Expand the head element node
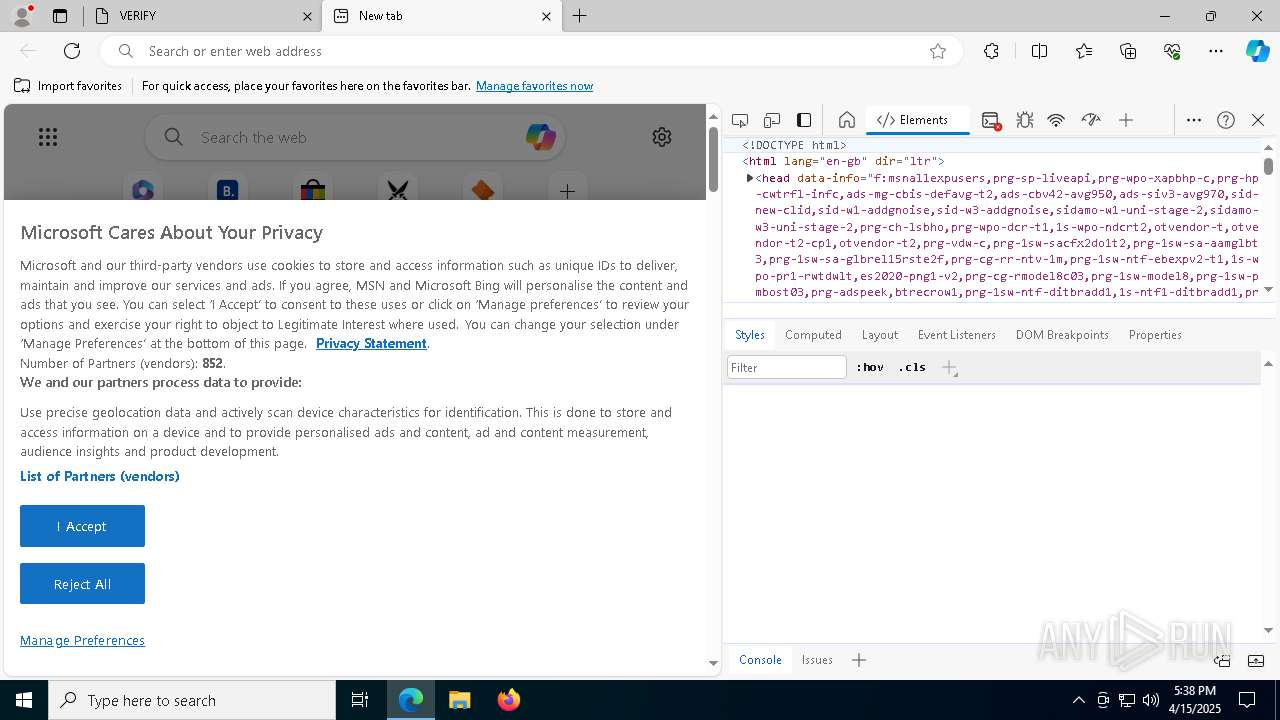Screen dimensions: 1280x720 coord(749,178)
